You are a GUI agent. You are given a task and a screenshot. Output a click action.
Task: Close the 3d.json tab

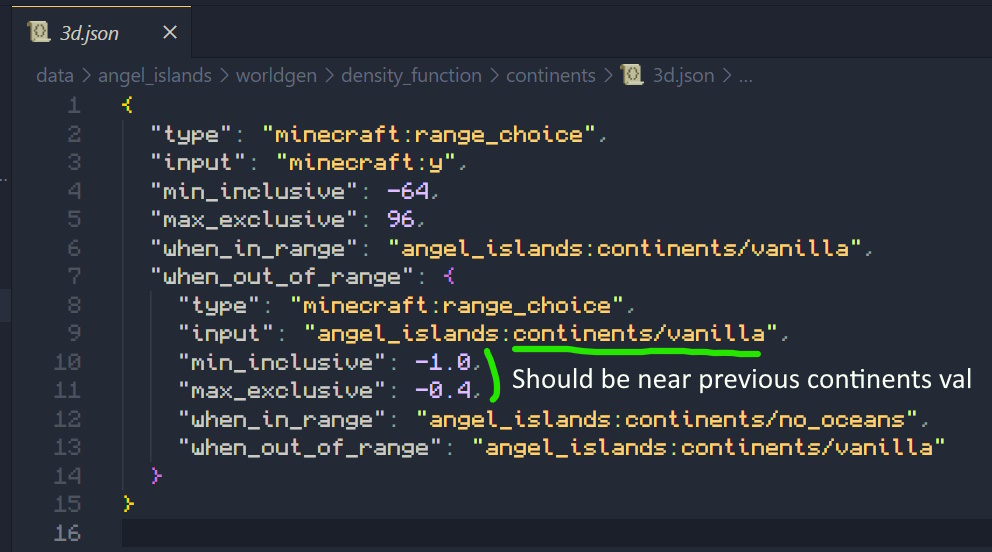coord(170,32)
